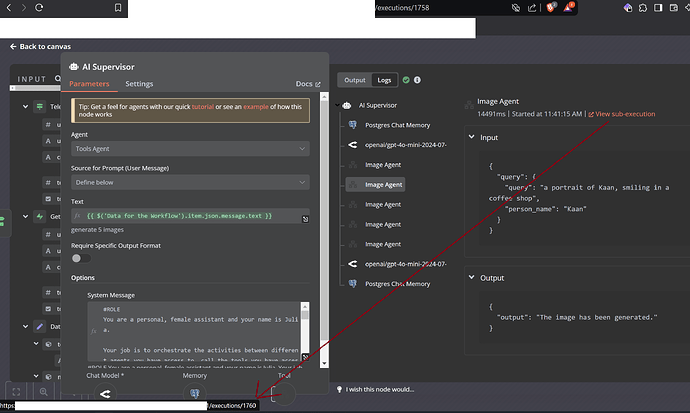This screenshot has height=413, width=690.
Task: Go forward in browser history
Action: tap(24, 7)
